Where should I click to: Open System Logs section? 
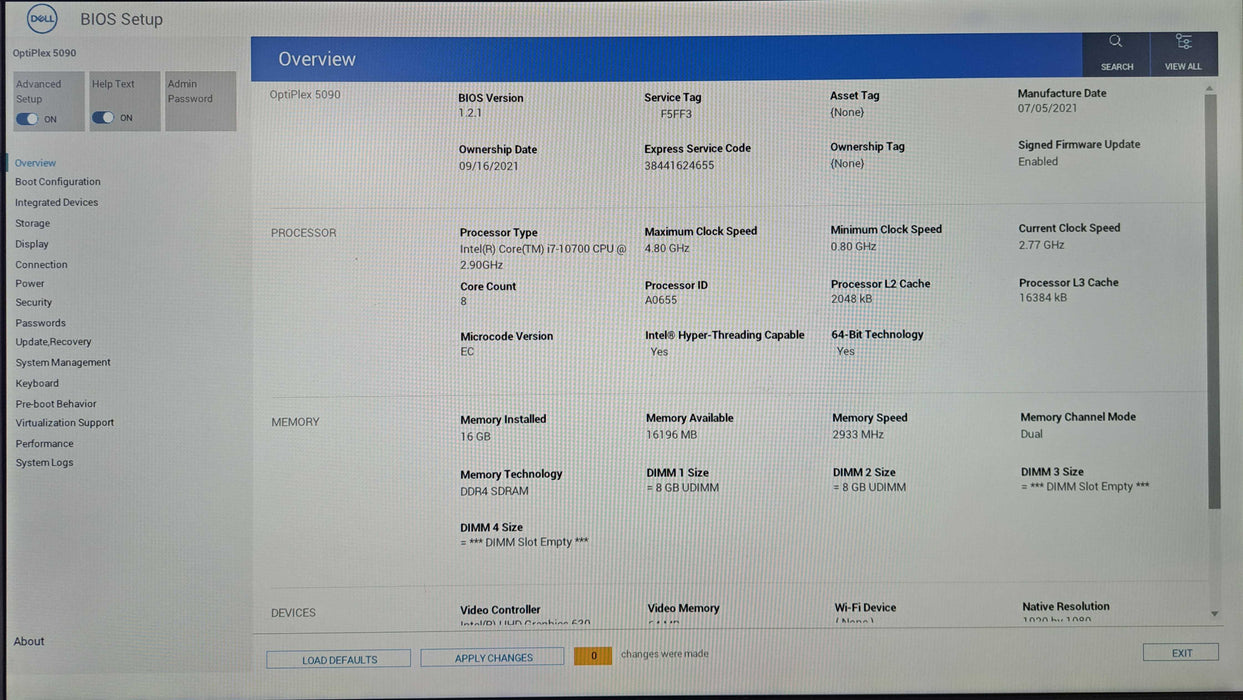coord(44,463)
